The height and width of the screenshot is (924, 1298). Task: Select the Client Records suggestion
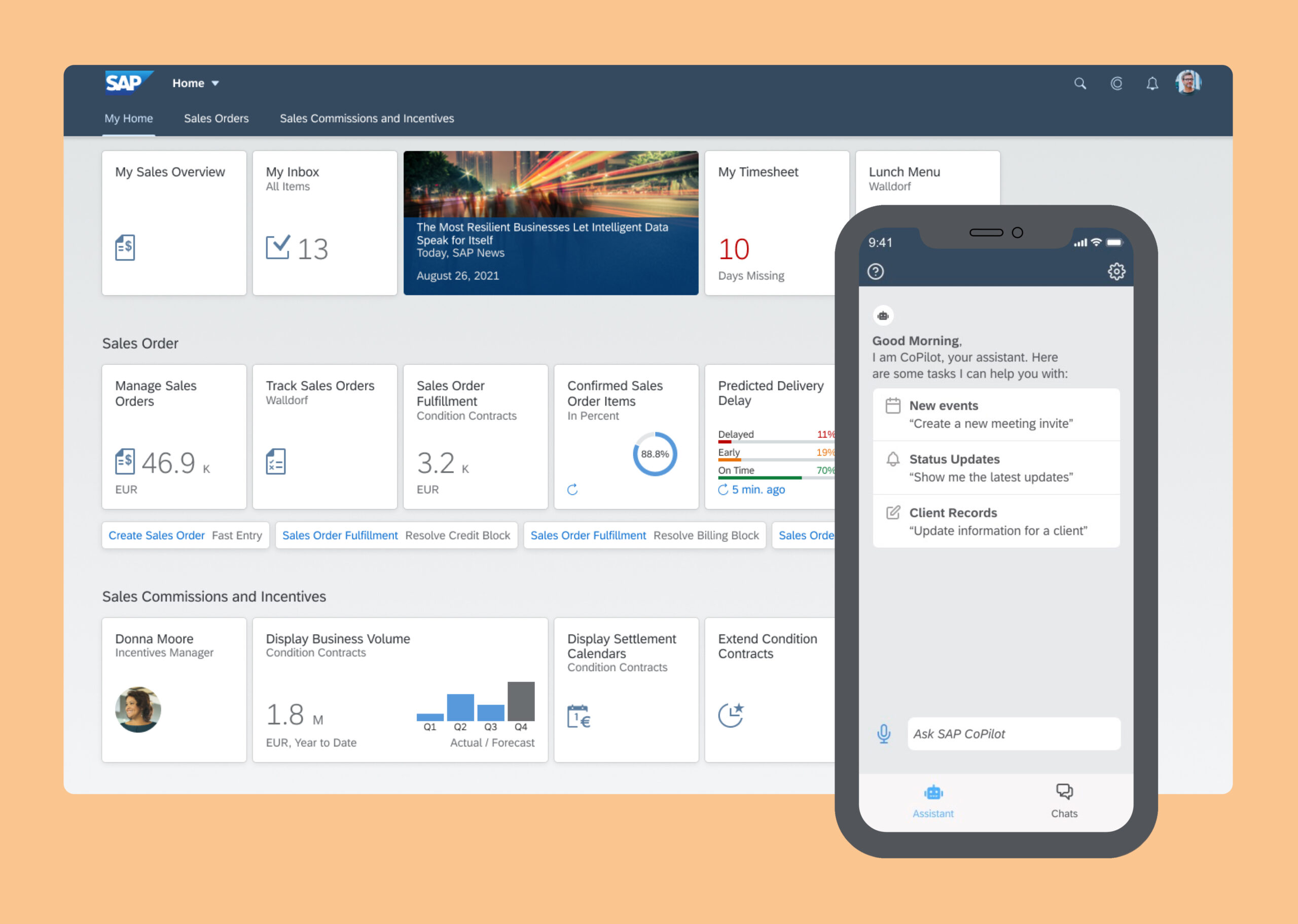point(996,522)
